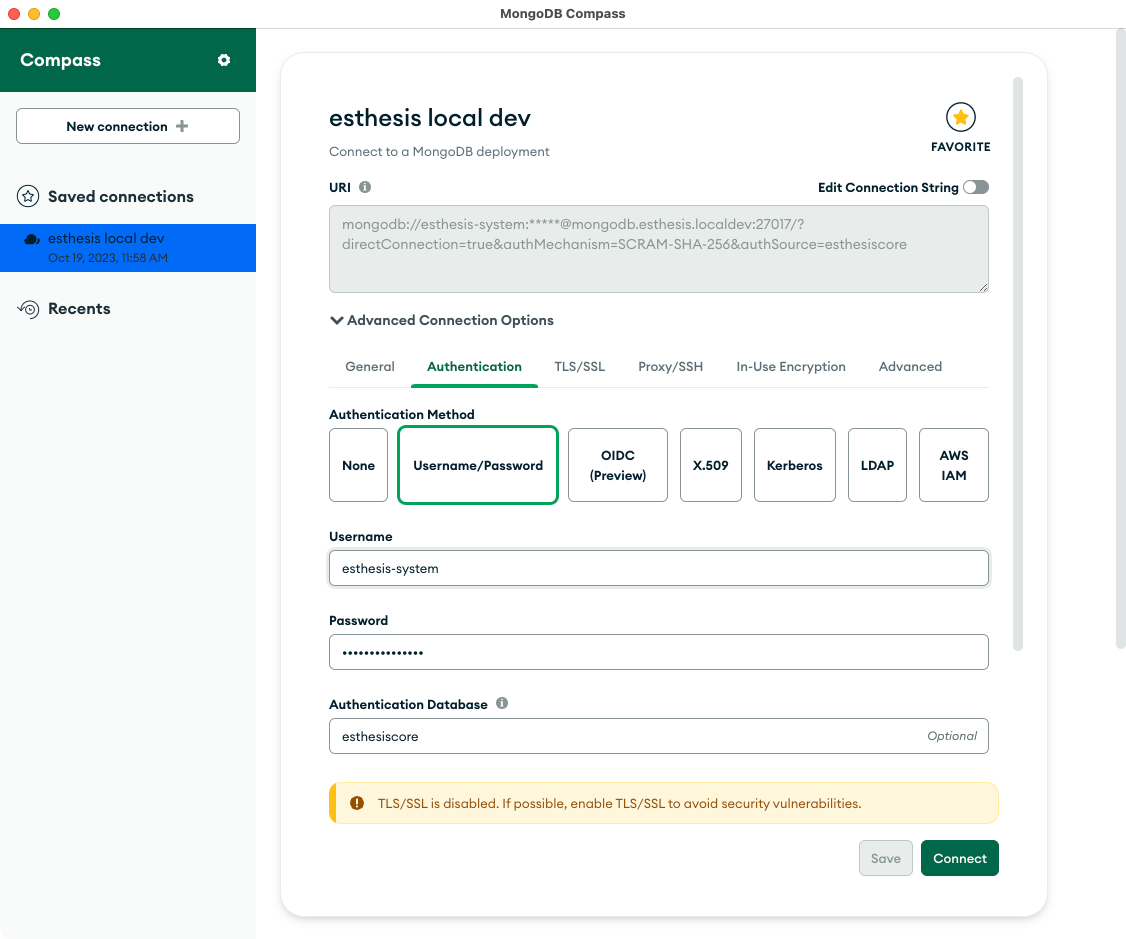Switch to the TLS/SSL tab
This screenshot has height=939, width=1126.
tap(579, 366)
